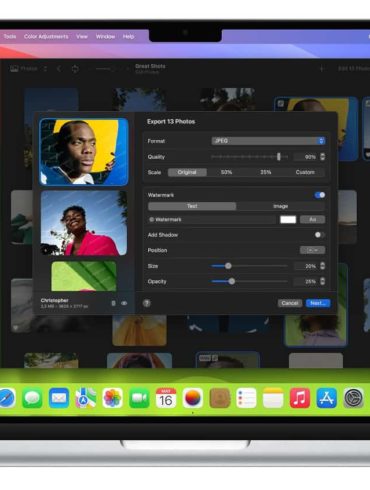Choose the Custom scale option
This screenshot has width=370, height=490.
[x=305, y=172]
